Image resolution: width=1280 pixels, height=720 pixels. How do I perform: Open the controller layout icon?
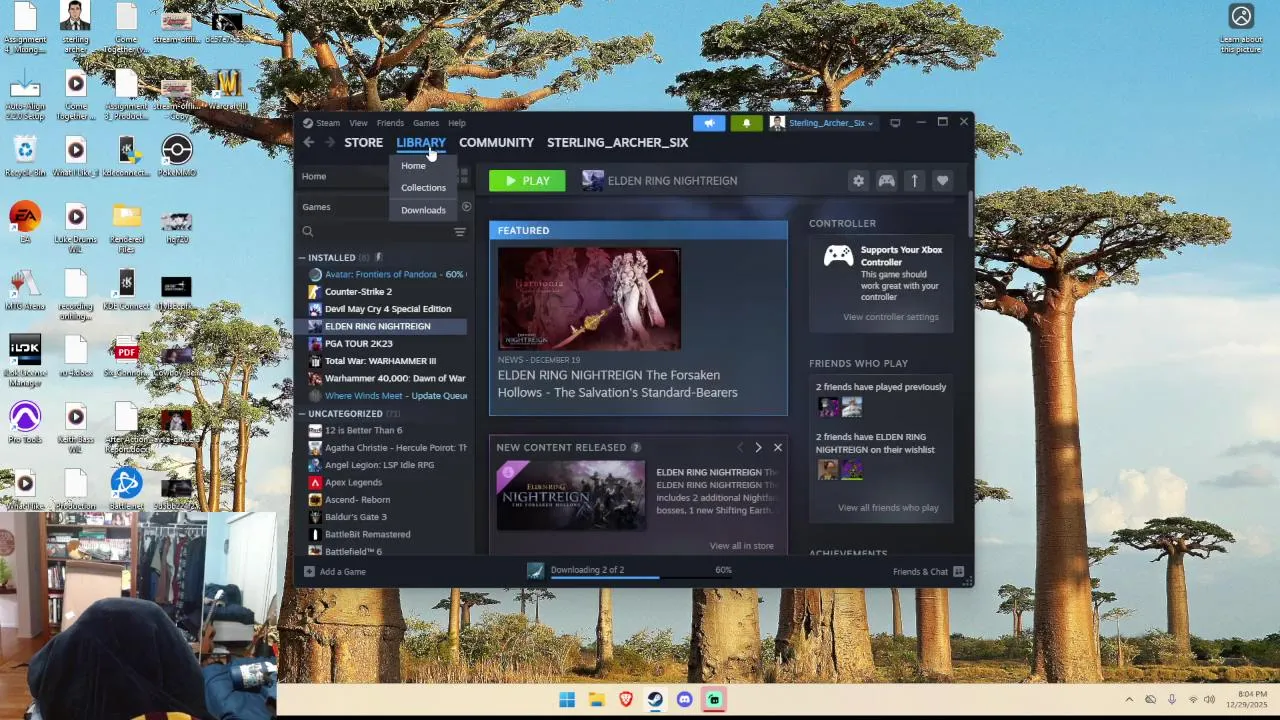coord(886,181)
